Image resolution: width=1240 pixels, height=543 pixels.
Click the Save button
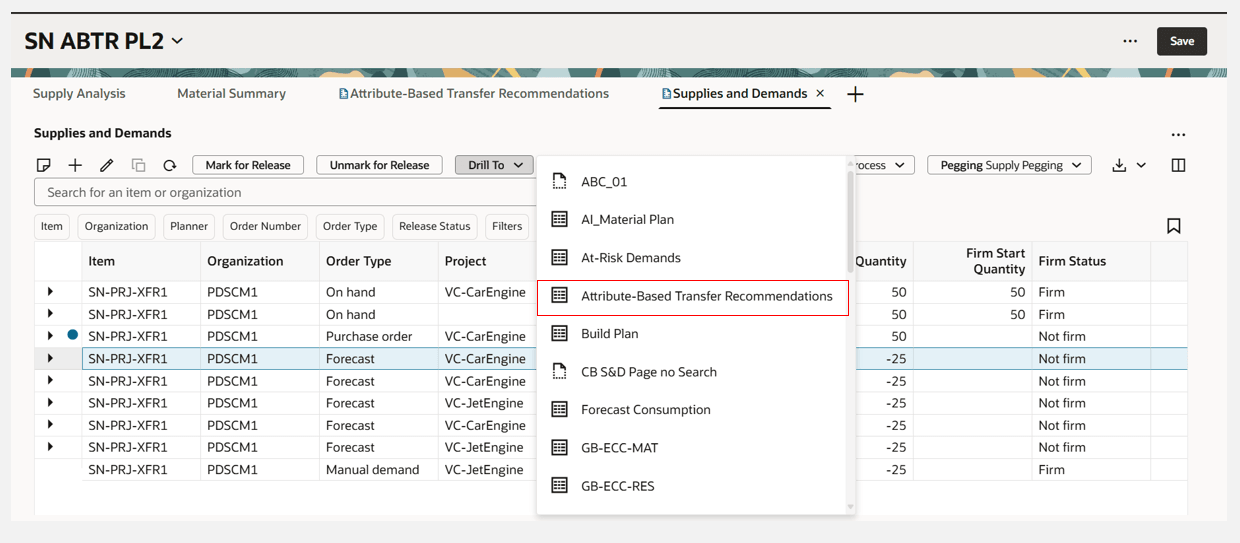[x=1182, y=41]
